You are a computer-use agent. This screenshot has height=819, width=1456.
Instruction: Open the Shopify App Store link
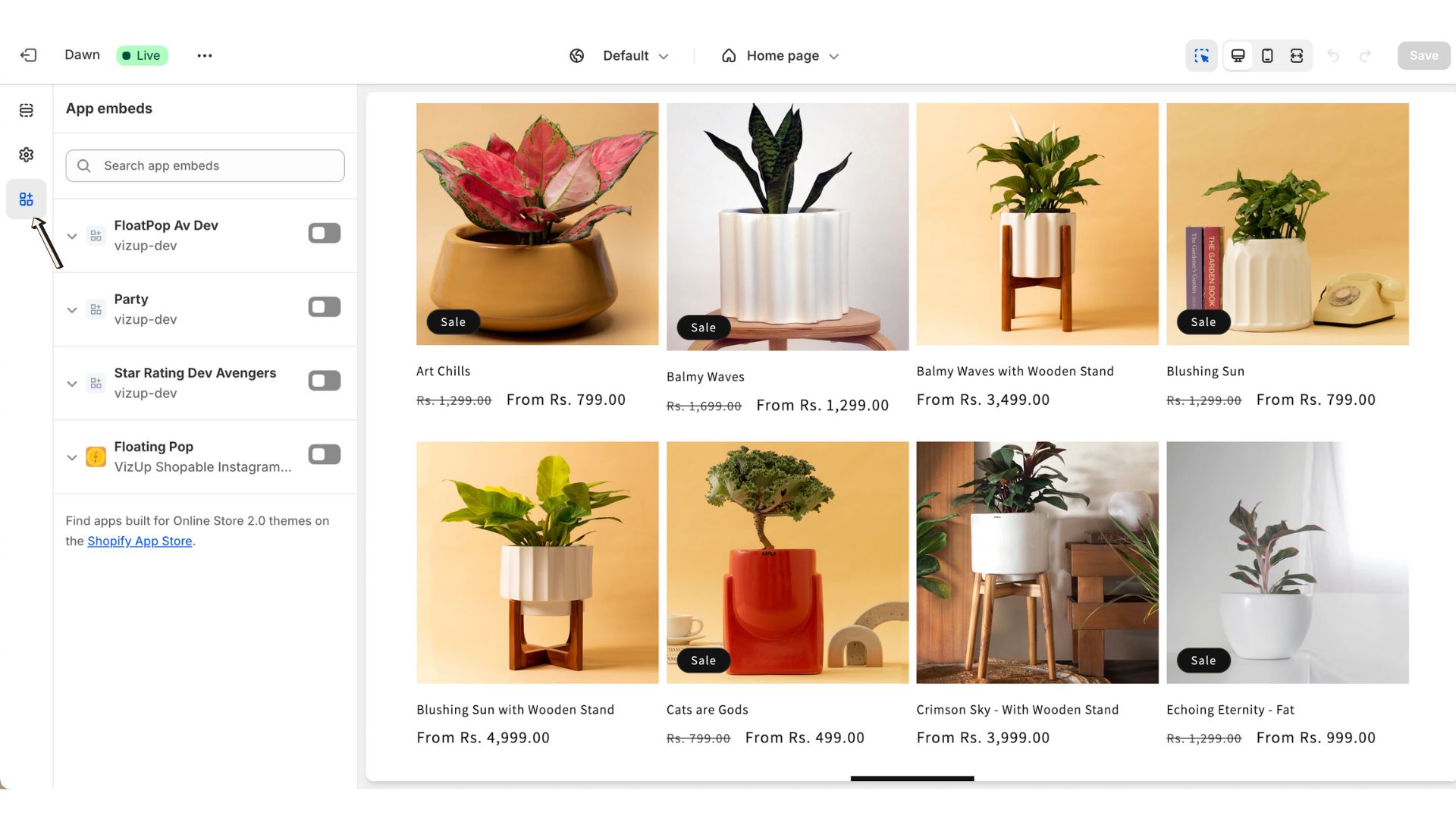pyautogui.click(x=139, y=541)
